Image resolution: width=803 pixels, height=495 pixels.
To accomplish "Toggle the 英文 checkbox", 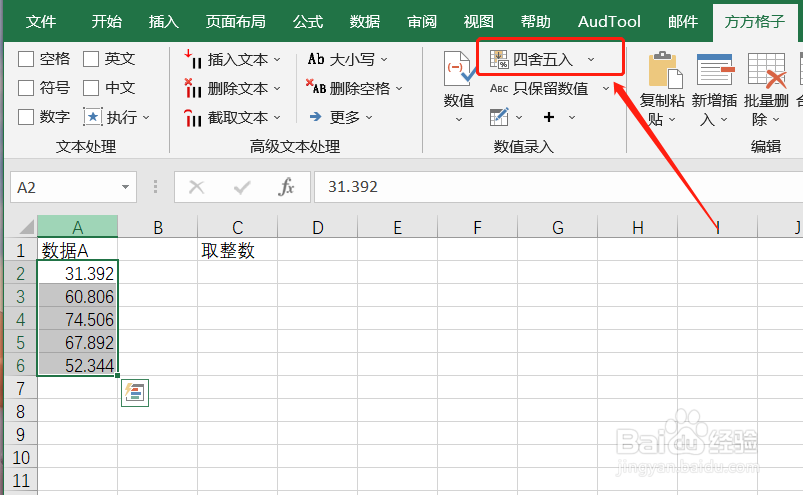I will (x=91, y=59).
